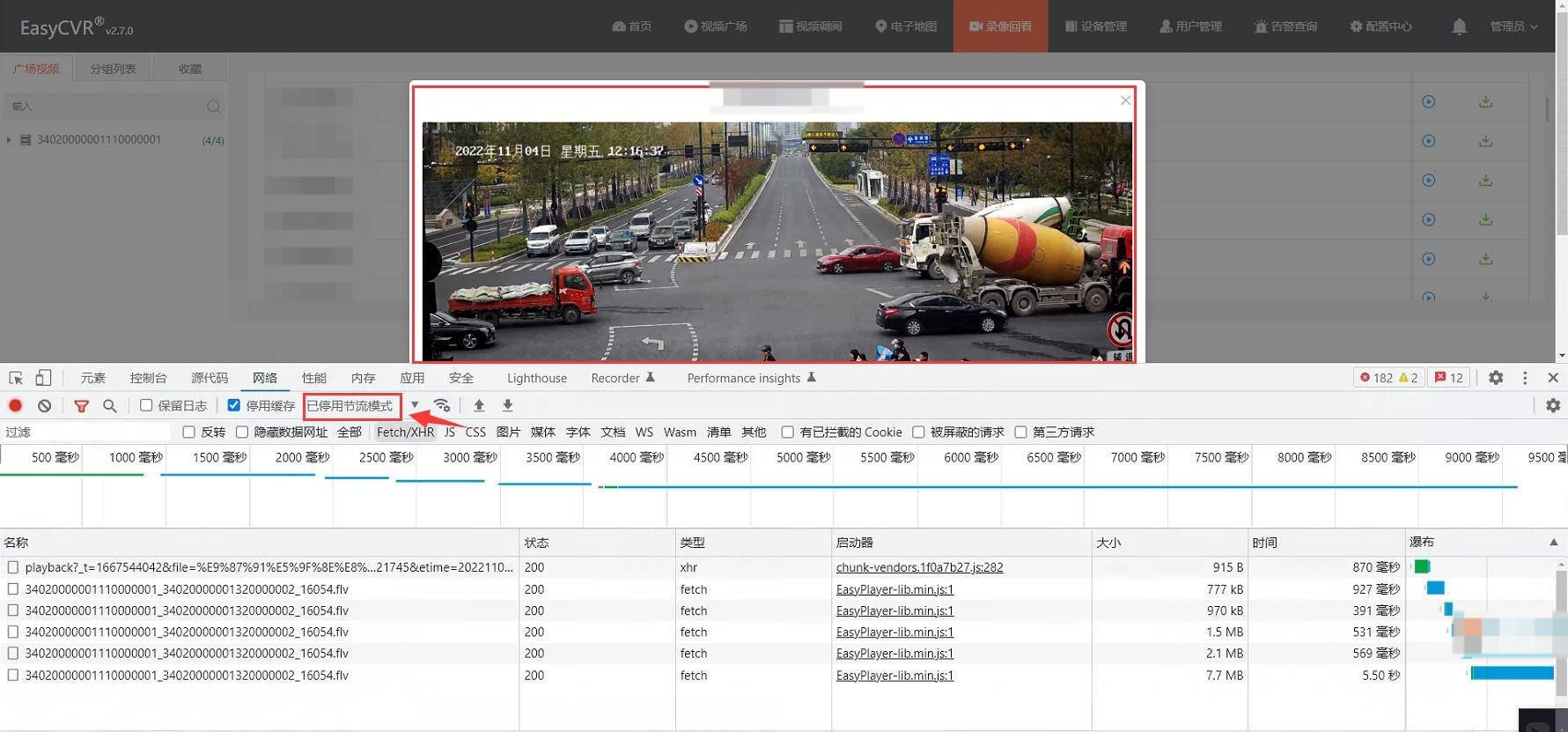The height and width of the screenshot is (732, 1568).
Task: Stop recording the network log
Action: [x=15, y=406]
